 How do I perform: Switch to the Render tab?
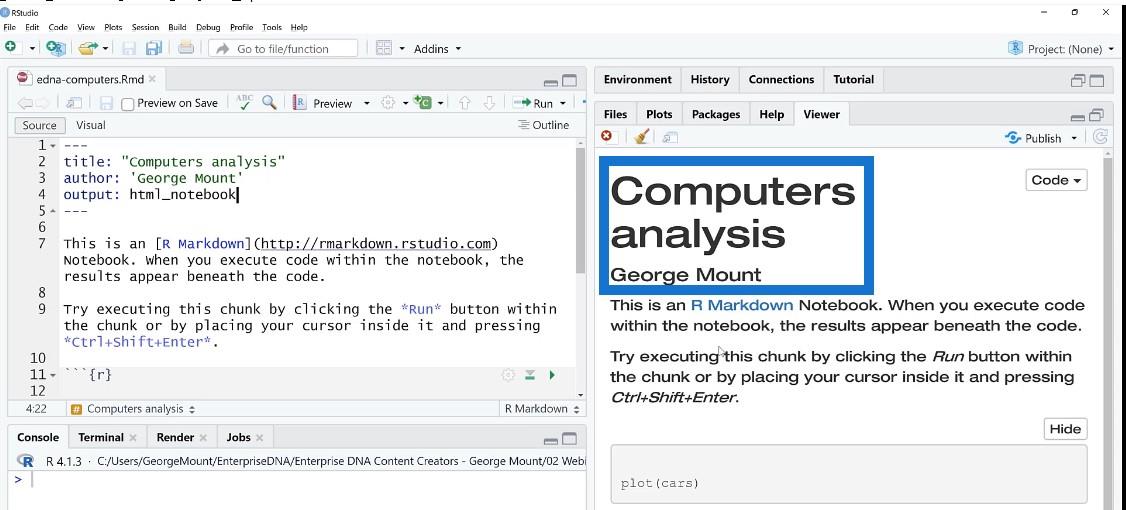175,437
